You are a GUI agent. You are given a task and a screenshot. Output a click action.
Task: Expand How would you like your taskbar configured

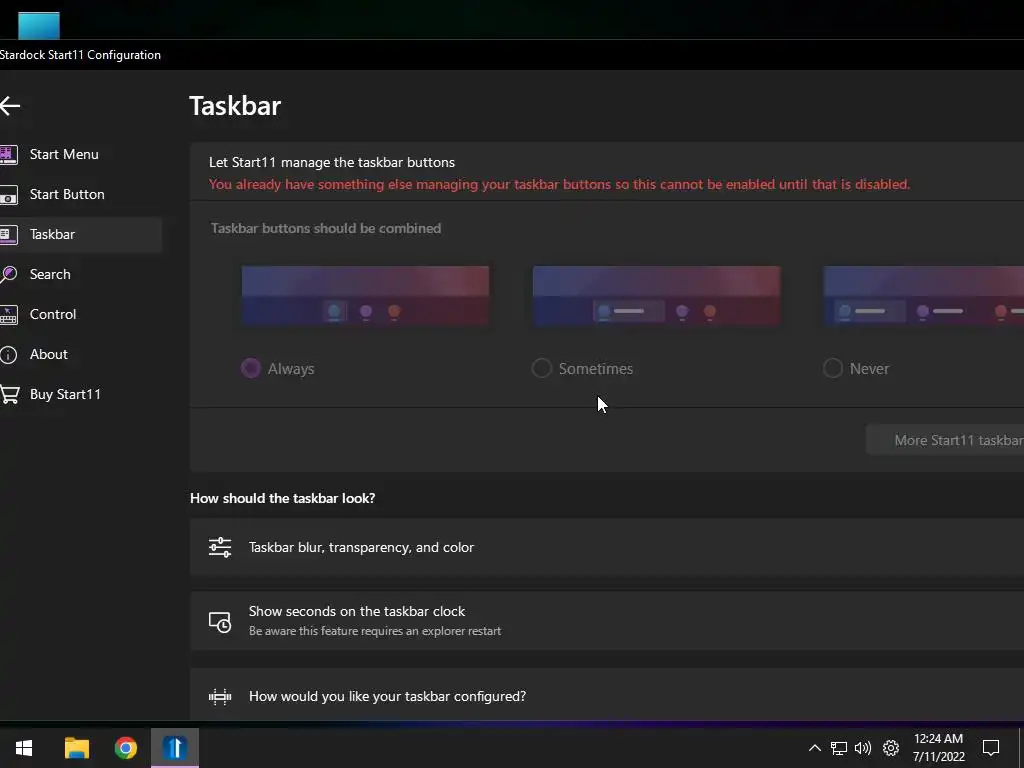point(607,696)
